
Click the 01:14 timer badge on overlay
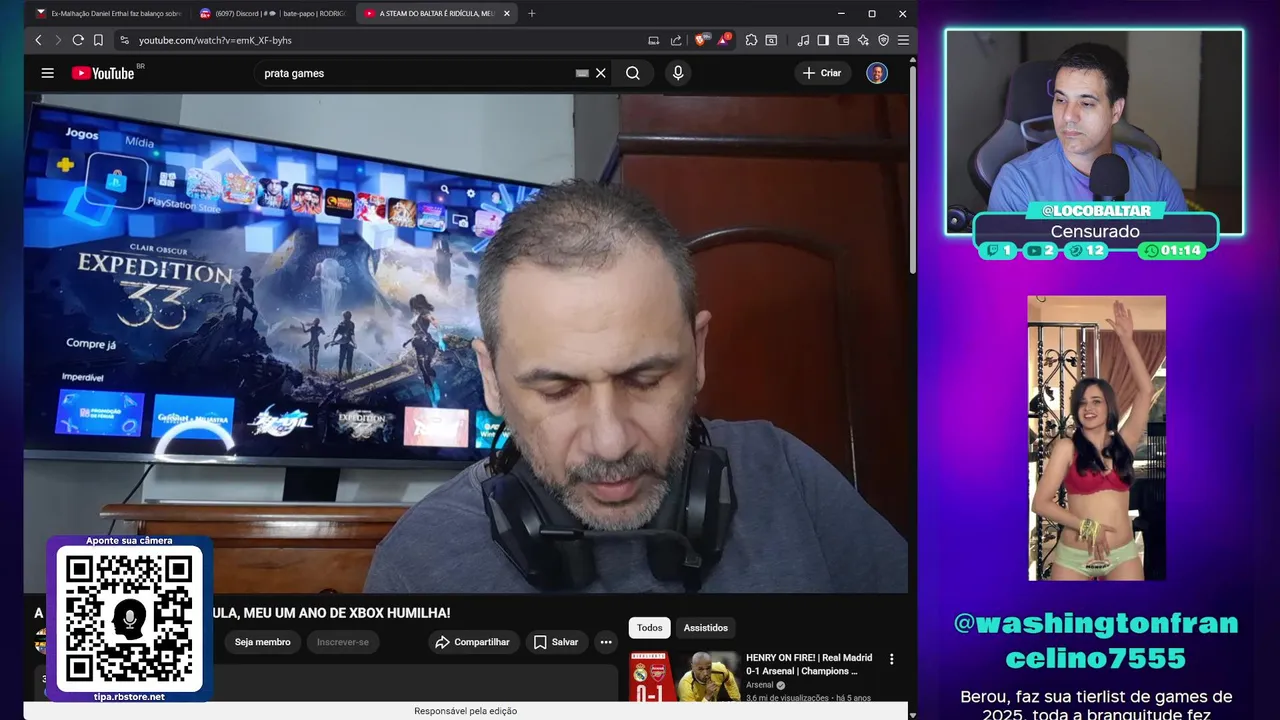(x=1173, y=251)
